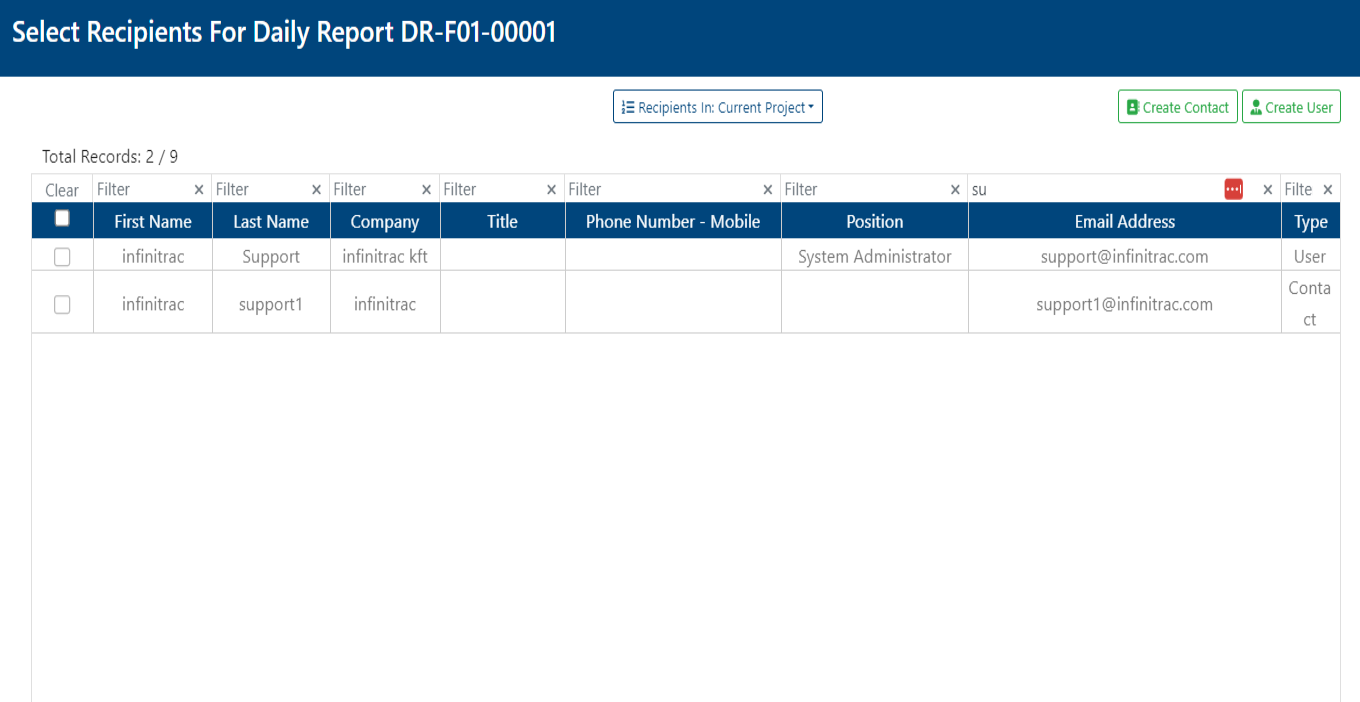Sort by the Email Address column header
The width and height of the screenshot is (1360, 702).
click(1125, 221)
